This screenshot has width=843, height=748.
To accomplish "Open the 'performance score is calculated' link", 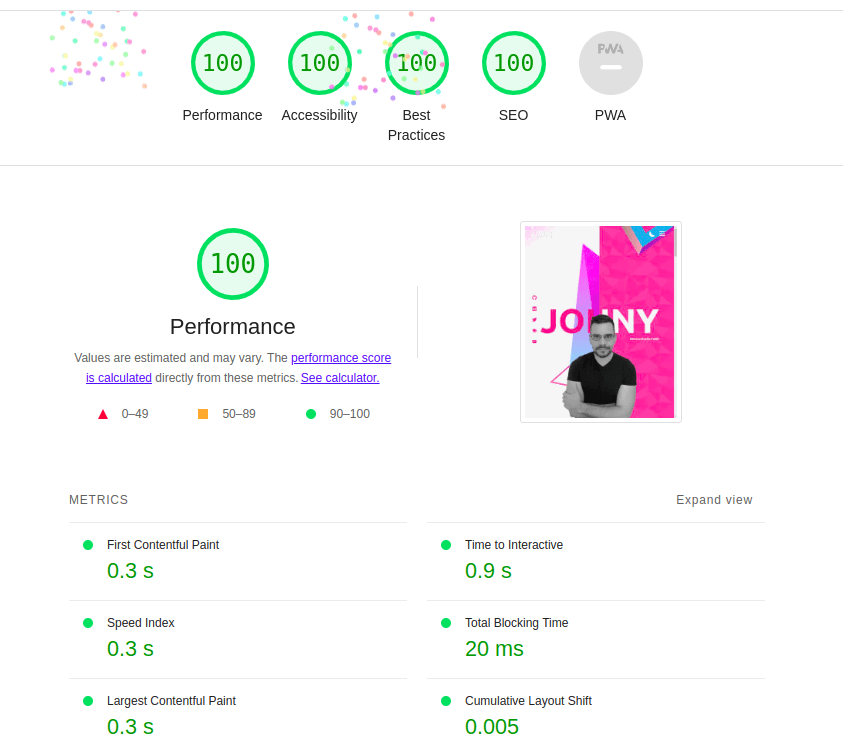I will [x=340, y=358].
